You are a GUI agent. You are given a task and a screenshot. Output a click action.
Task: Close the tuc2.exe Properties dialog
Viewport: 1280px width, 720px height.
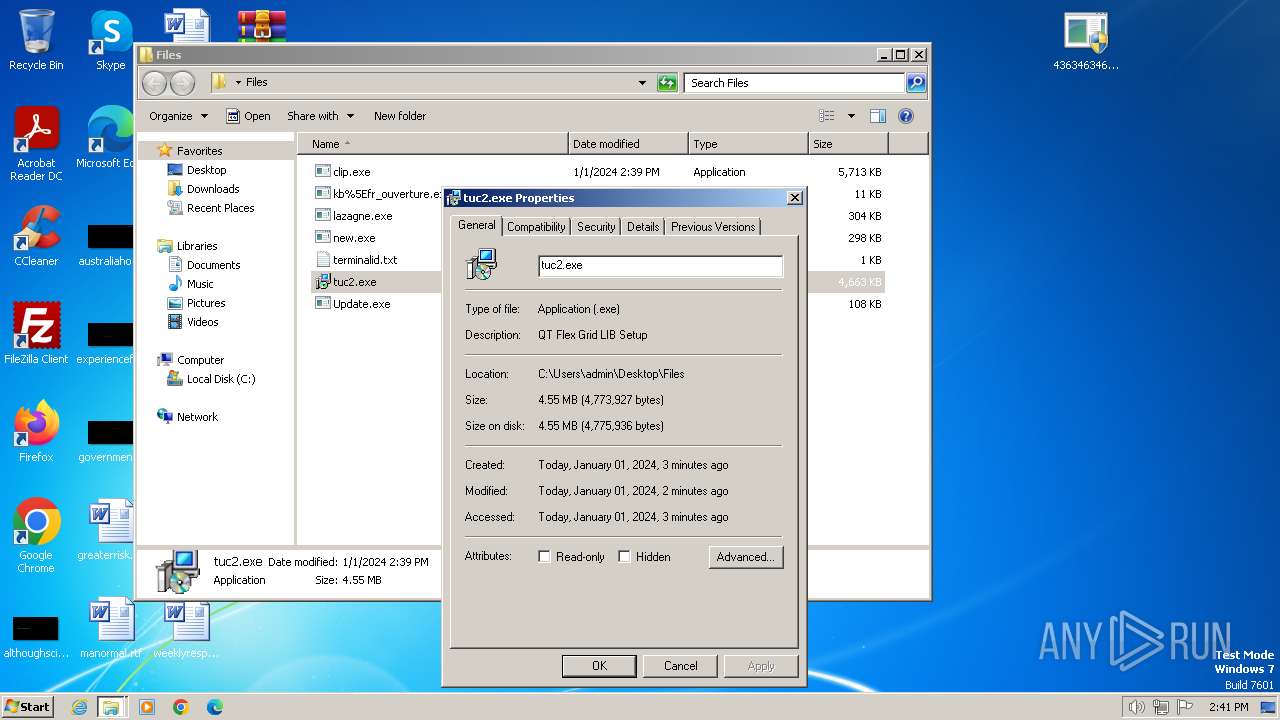(x=795, y=198)
